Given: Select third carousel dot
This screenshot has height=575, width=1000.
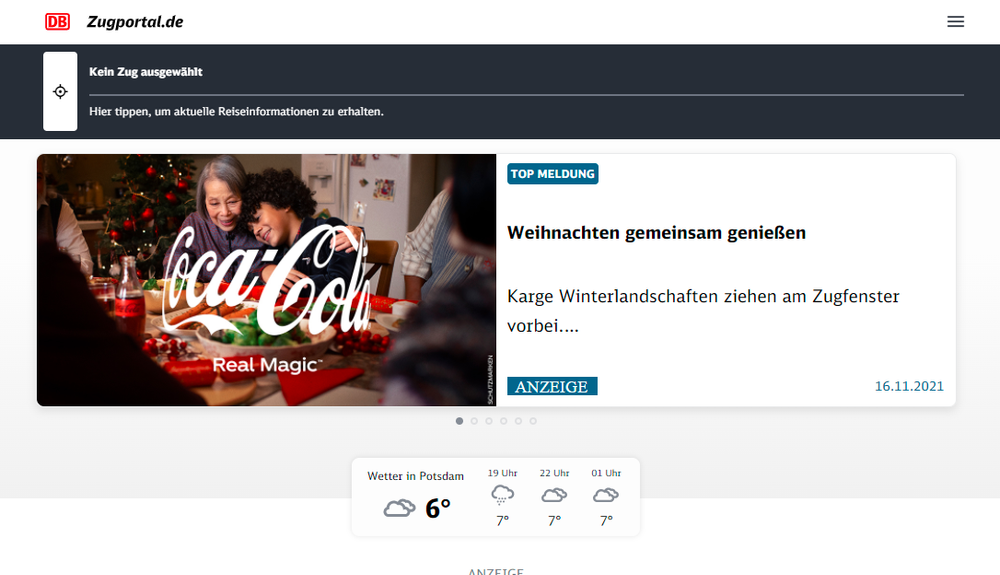Looking at the screenshot, I should tap(489, 421).
